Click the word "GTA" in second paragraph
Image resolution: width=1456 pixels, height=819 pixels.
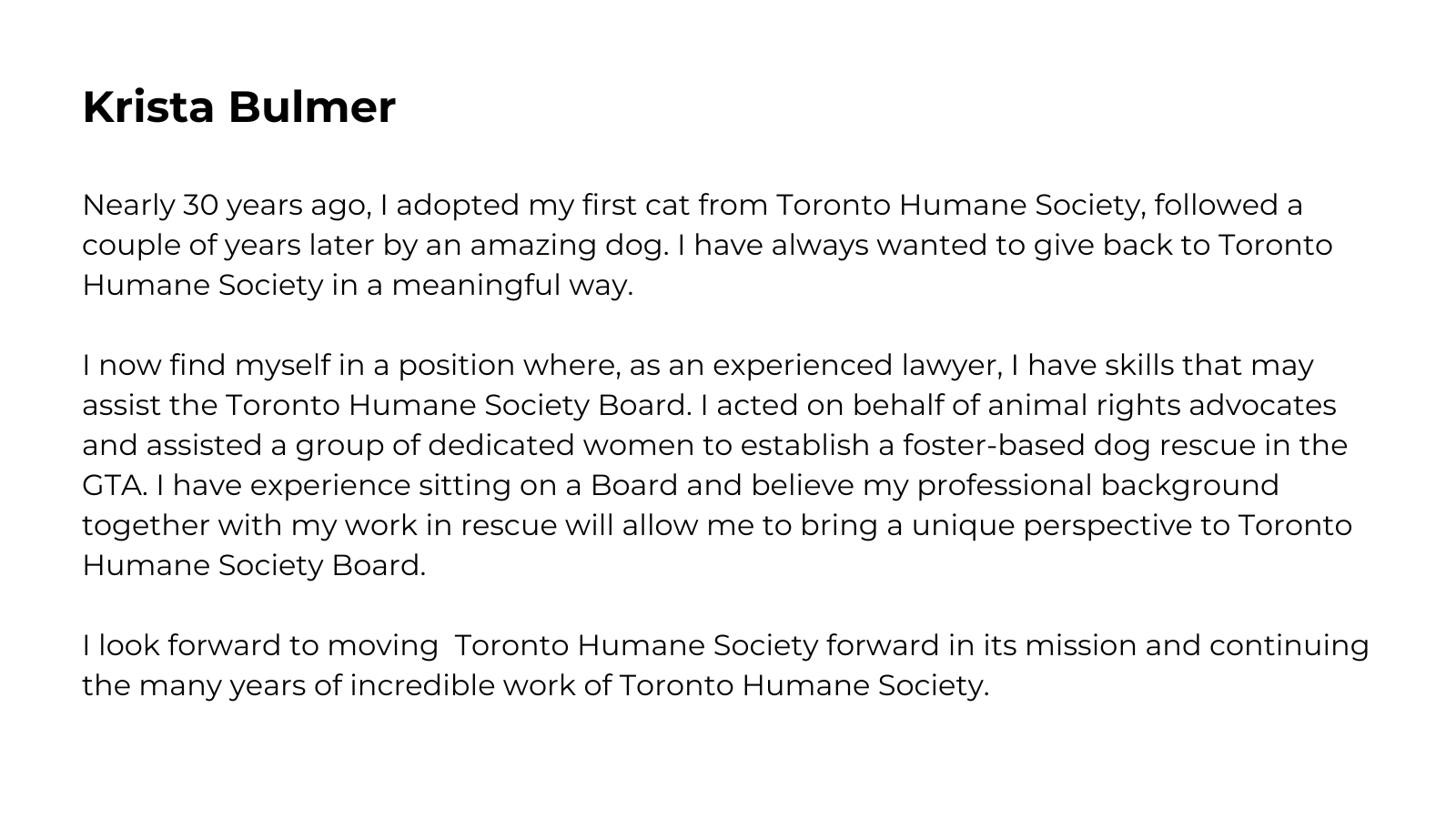tap(115, 486)
